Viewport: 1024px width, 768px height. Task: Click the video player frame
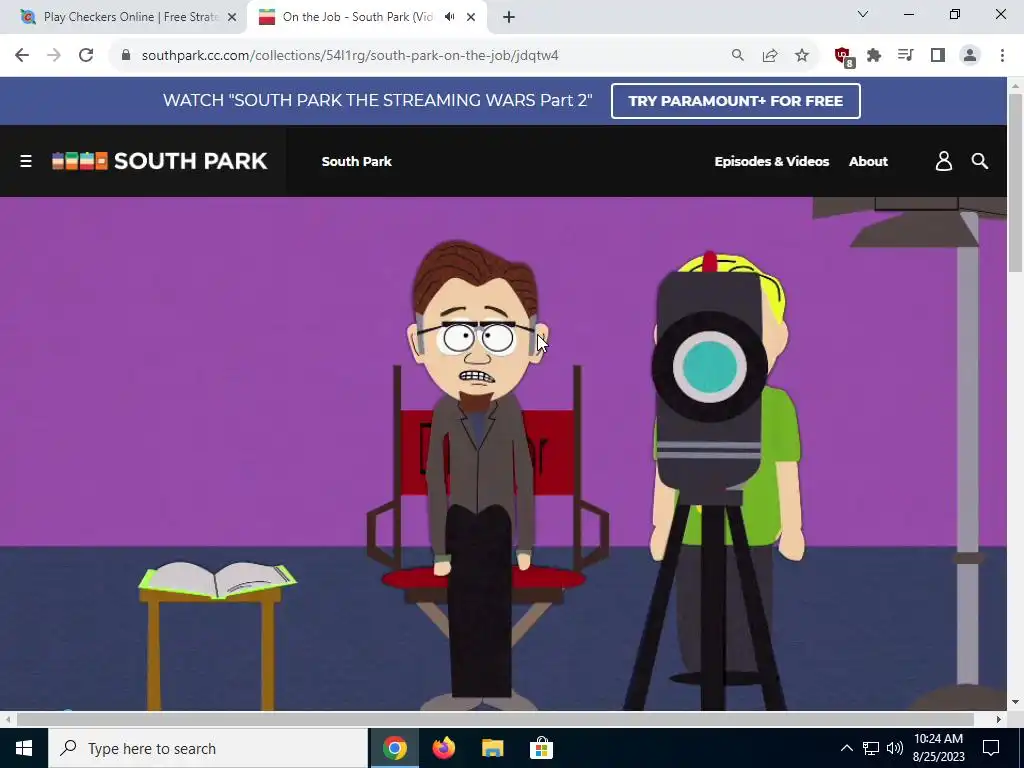[x=504, y=453]
